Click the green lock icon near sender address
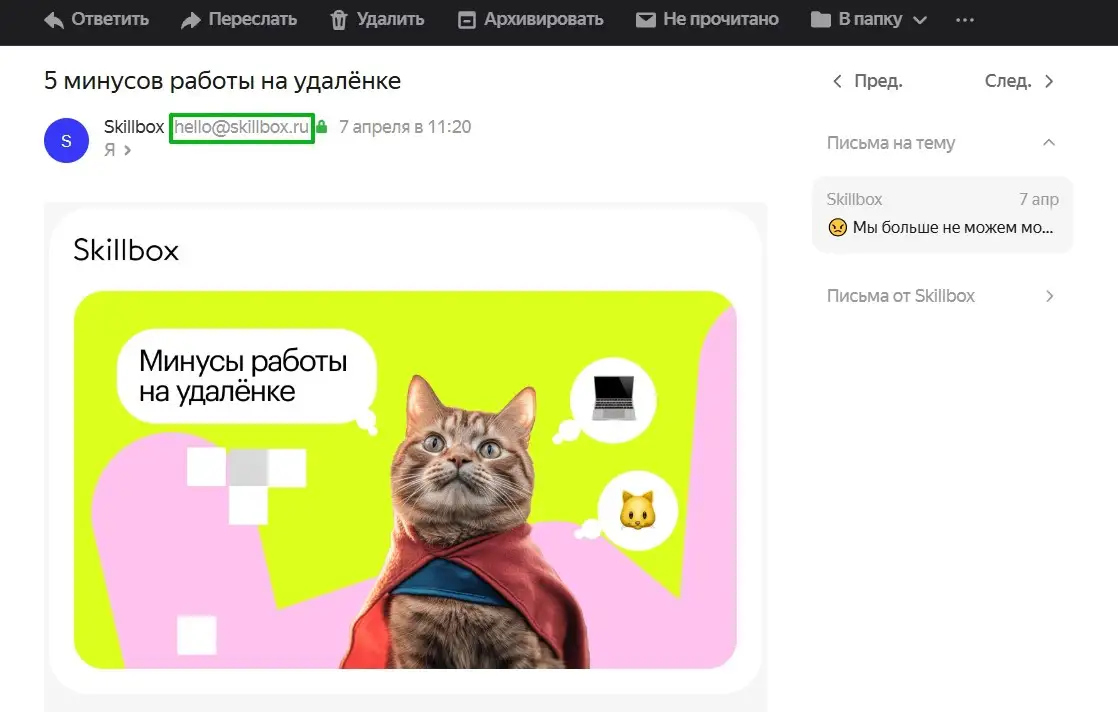The height and width of the screenshot is (712, 1118). pyautogui.click(x=322, y=127)
